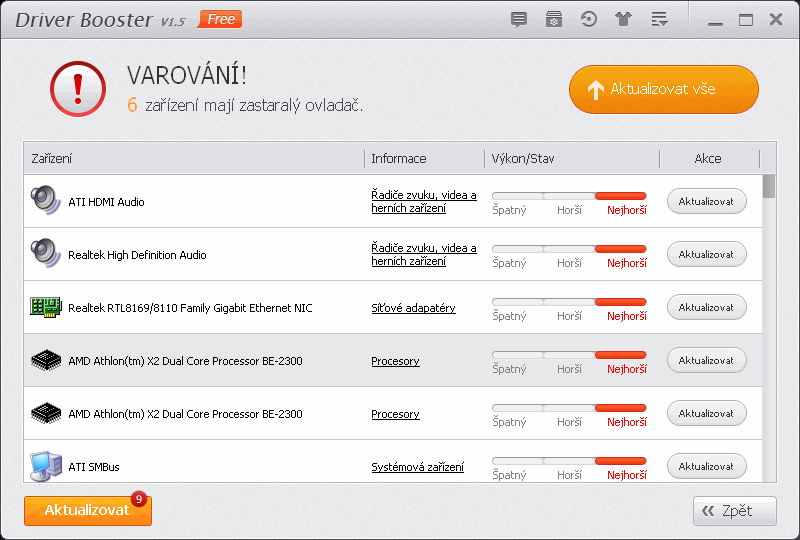Select Realtek RTL8169/8110 Family Gigabit Ethernet NIC
This screenshot has height=540, width=800.
tap(190, 308)
